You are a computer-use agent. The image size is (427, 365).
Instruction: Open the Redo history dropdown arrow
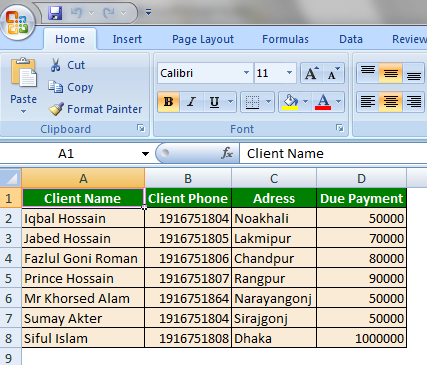tap(123, 13)
